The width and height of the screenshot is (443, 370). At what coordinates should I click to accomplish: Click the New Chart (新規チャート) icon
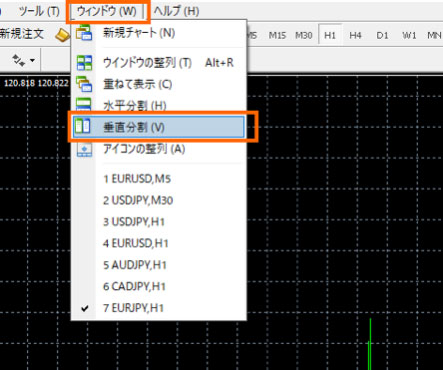84,33
